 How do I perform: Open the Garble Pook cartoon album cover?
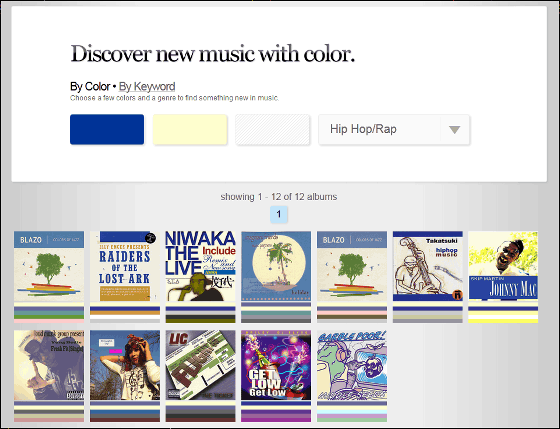point(352,365)
